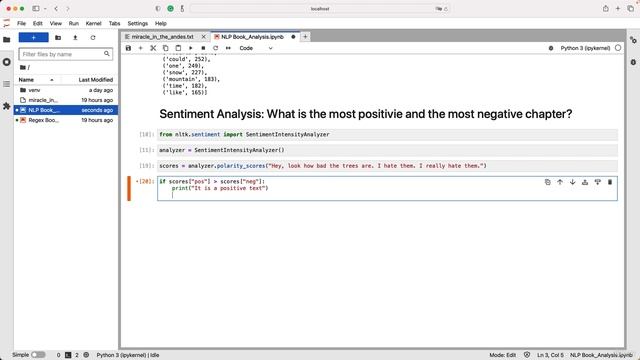Open the Tabs menu
This screenshot has width=640, height=360.
[x=114, y=23]
